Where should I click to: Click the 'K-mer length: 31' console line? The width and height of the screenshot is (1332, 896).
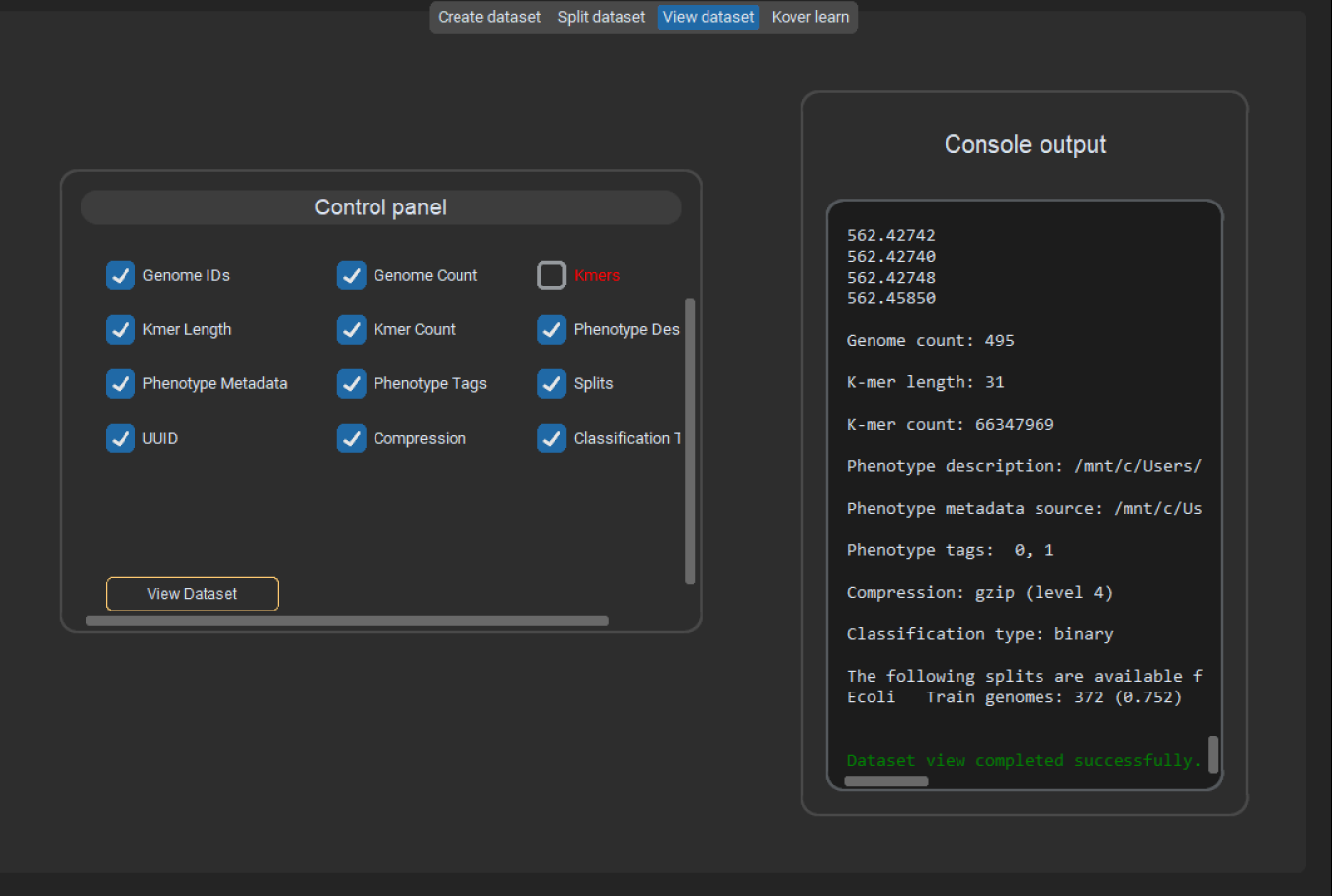point(925,382)
